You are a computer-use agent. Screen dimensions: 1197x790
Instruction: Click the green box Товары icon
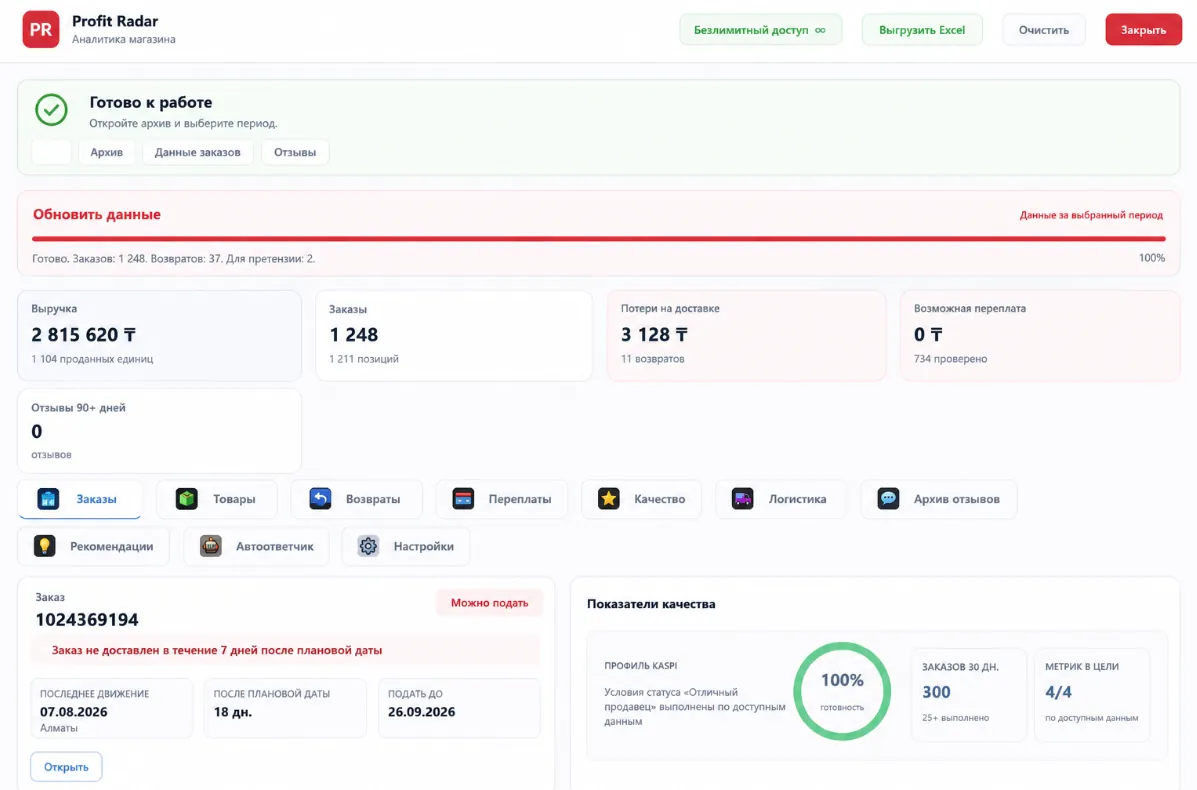pos(186,499)
